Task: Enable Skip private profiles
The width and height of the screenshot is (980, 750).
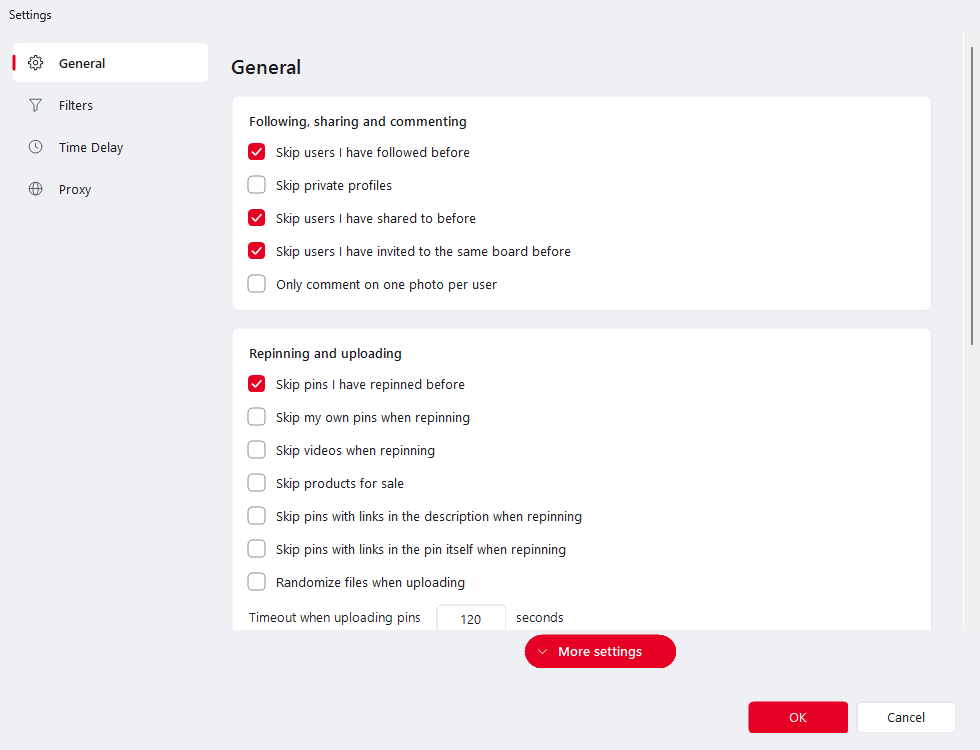Action: tap(256, 185)
